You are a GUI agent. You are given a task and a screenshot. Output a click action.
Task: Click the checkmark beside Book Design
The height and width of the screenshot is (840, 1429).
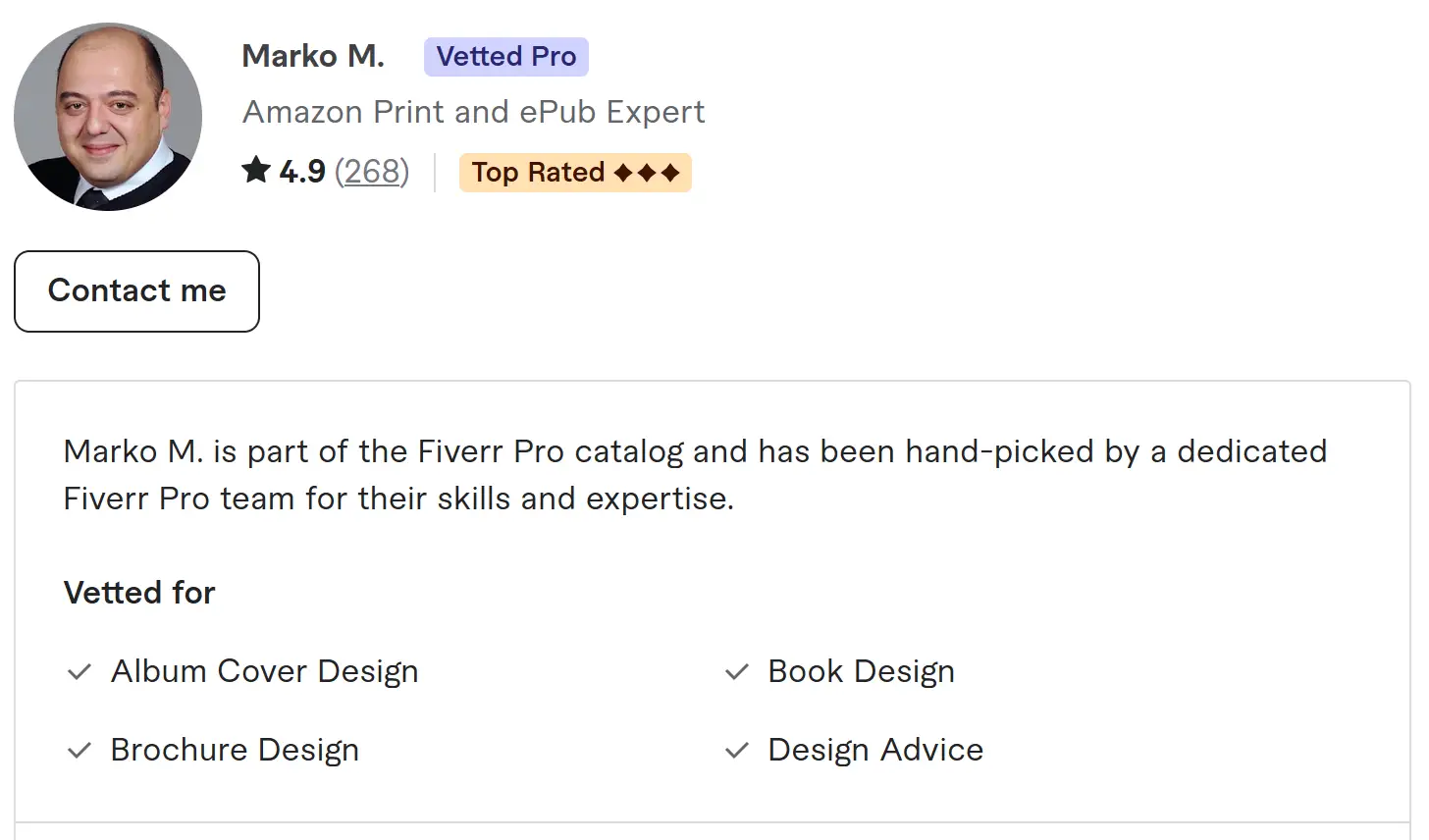737,672
